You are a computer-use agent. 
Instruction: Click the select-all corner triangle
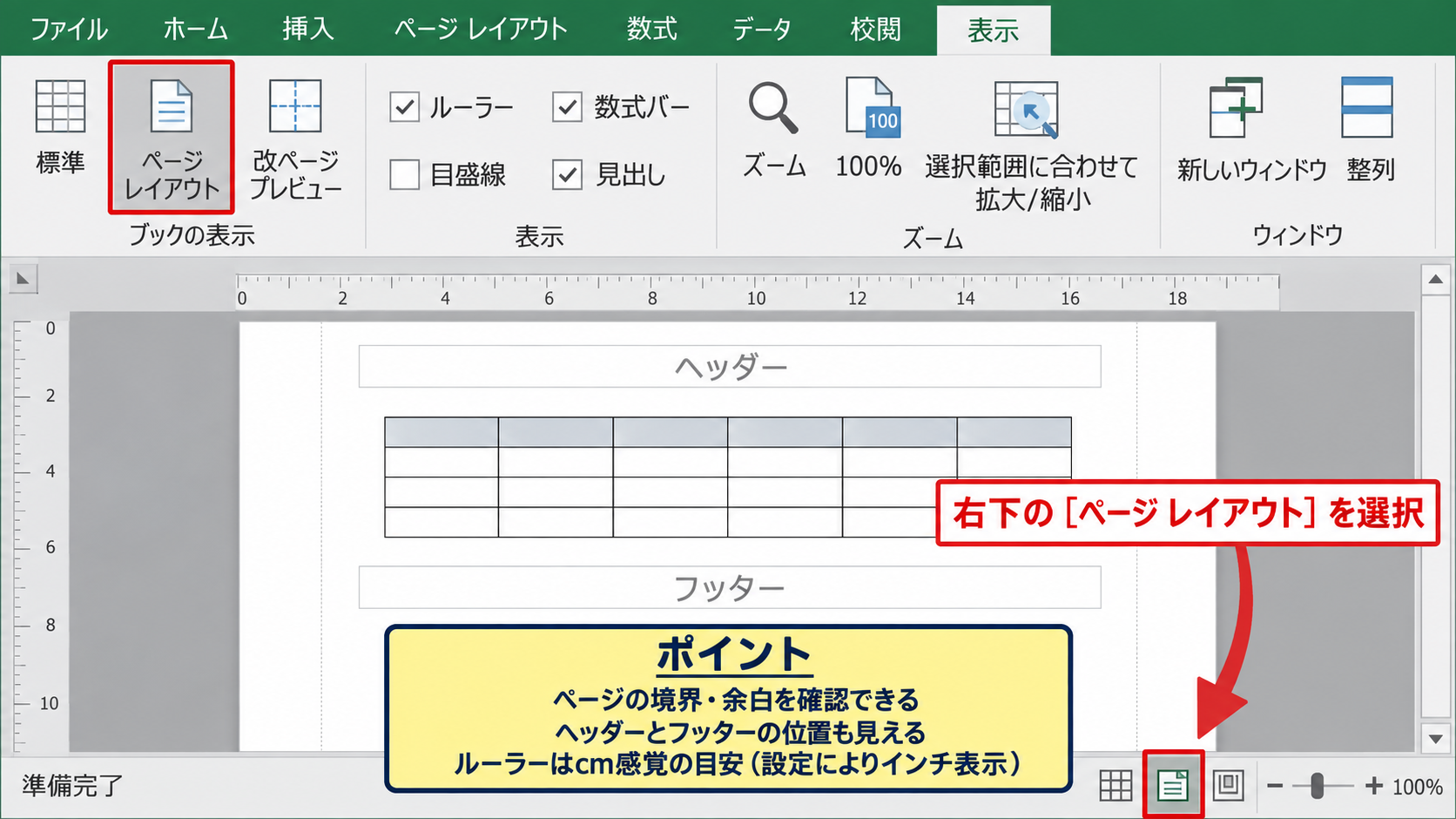pyautogui.click(x=23, y=279)
